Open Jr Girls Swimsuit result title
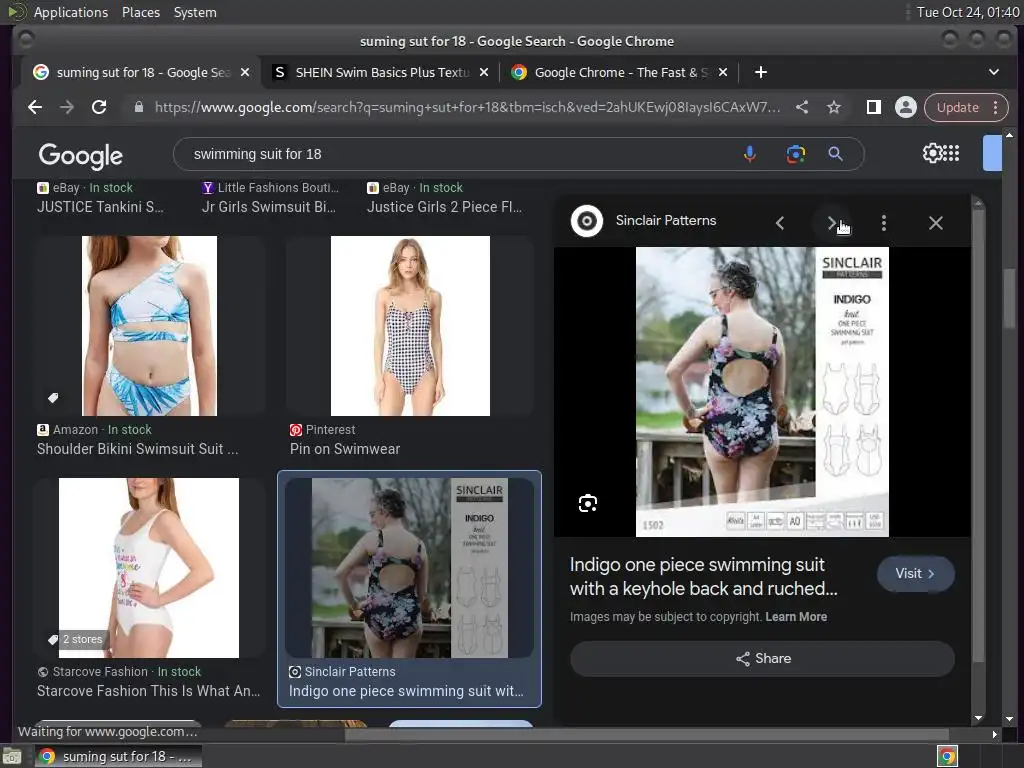Viewport: 1024px width, 768px height. [x=268, y=207]
